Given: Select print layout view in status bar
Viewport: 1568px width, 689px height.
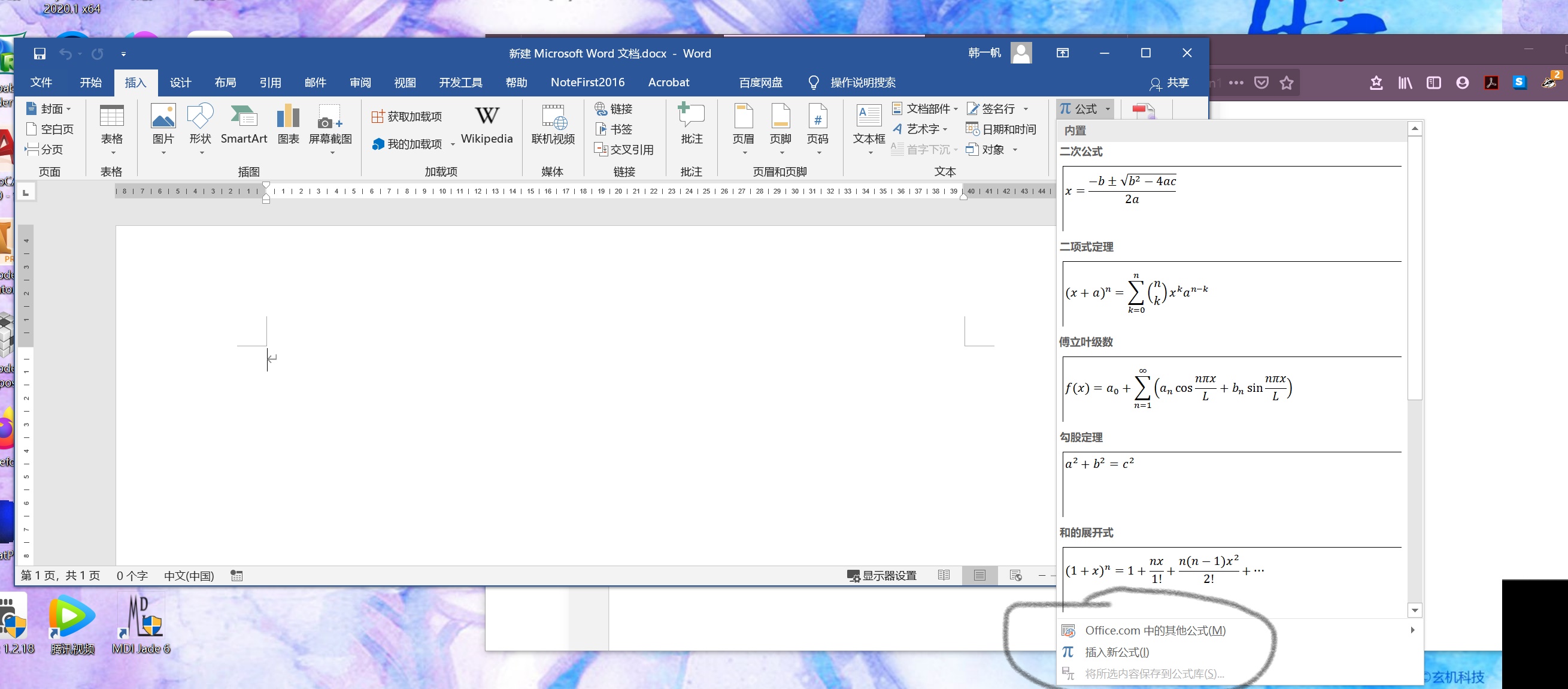Looking at the screenshot, I should pos(979,575).
